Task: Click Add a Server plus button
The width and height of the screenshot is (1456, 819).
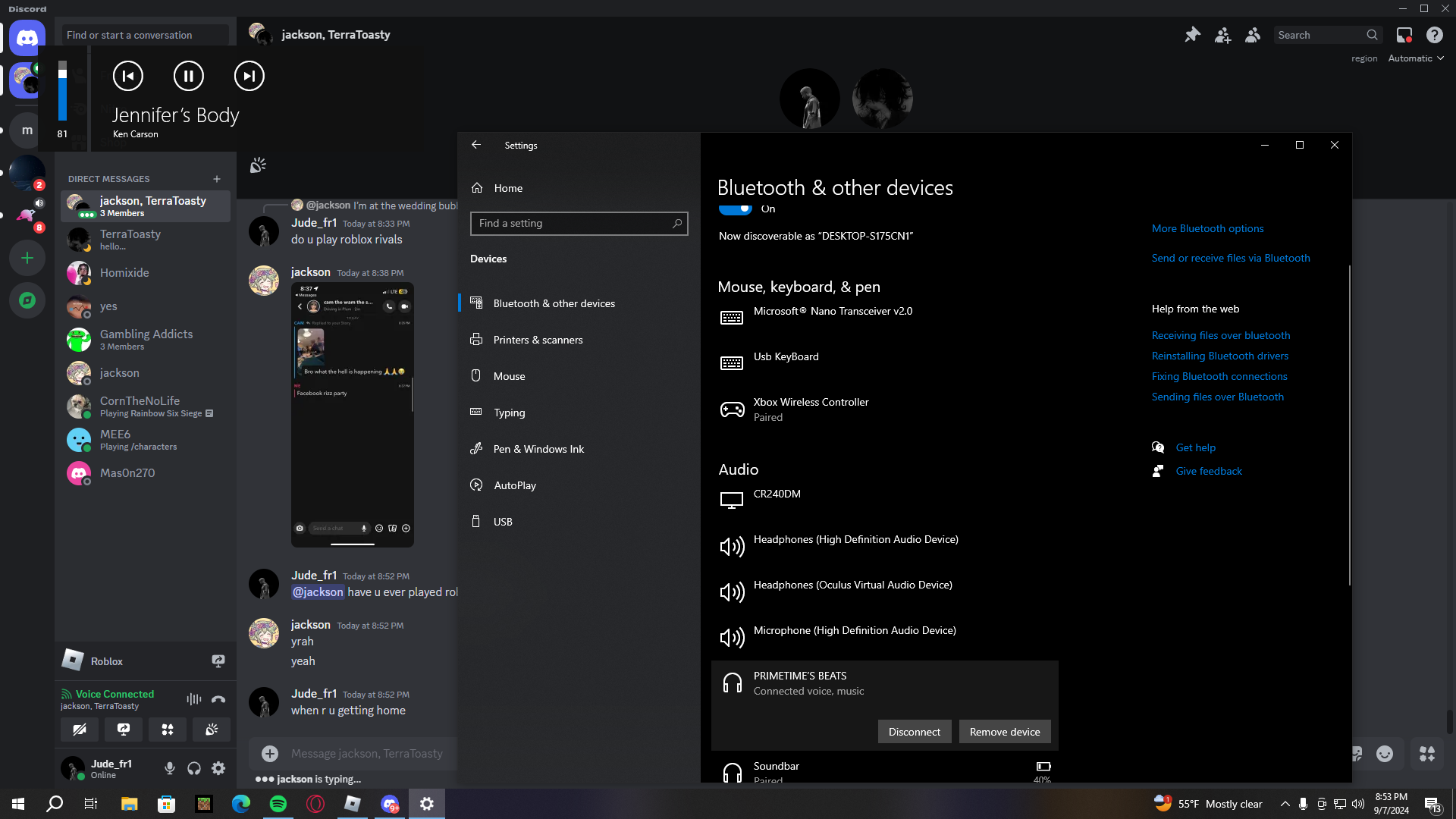Action: click(x=27, y=258)
